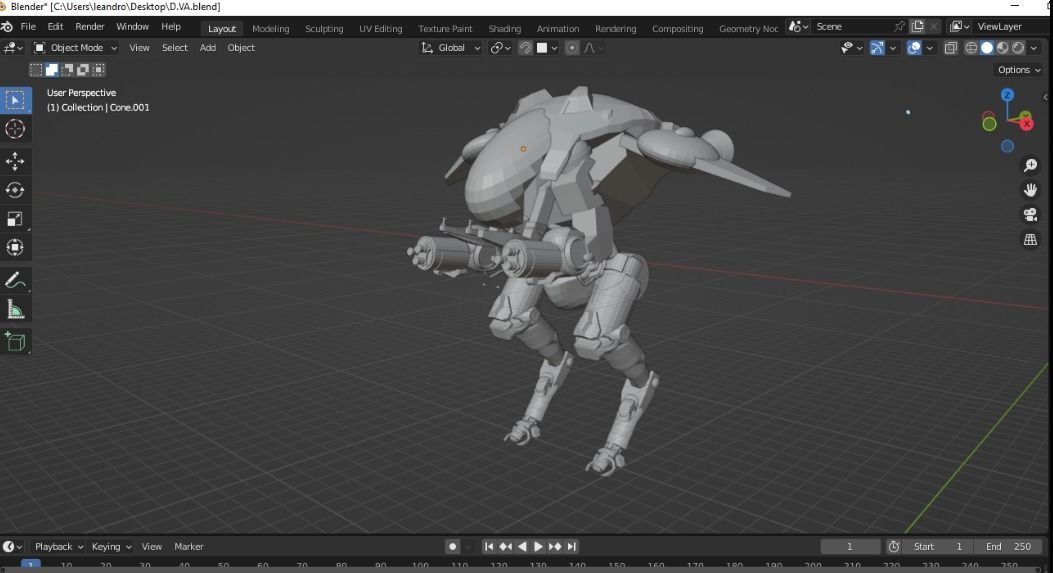This screenshot has height=573, width=1053.
Task: Open Playback dropdown in timeline
Action: [58, 547]
